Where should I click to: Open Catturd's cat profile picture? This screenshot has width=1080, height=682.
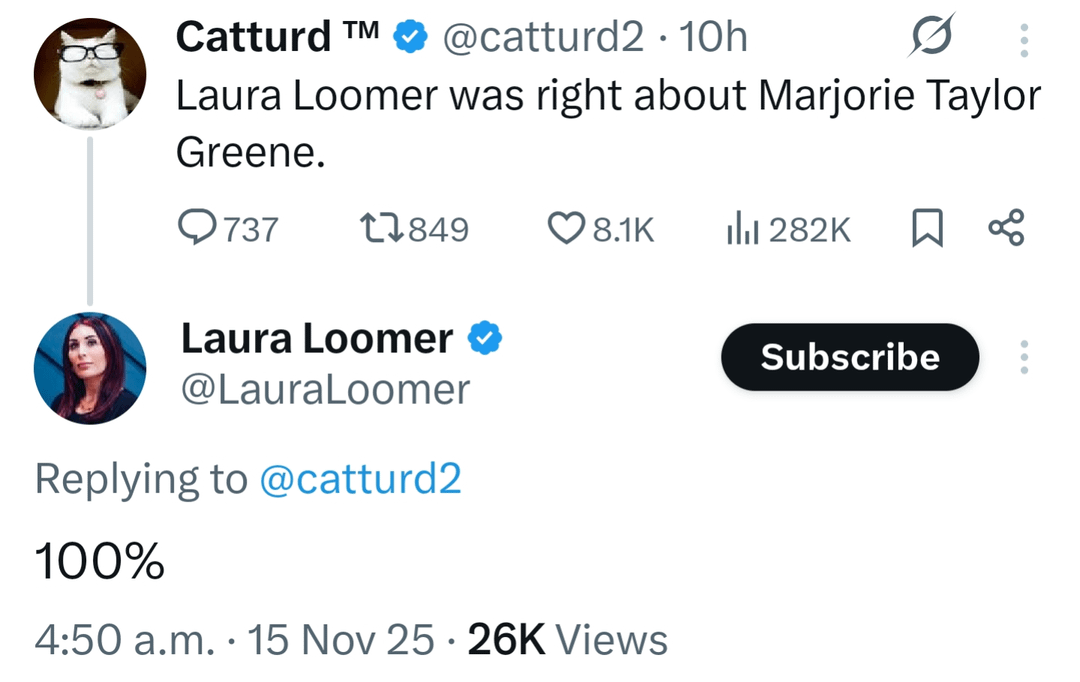coord(90,72)
